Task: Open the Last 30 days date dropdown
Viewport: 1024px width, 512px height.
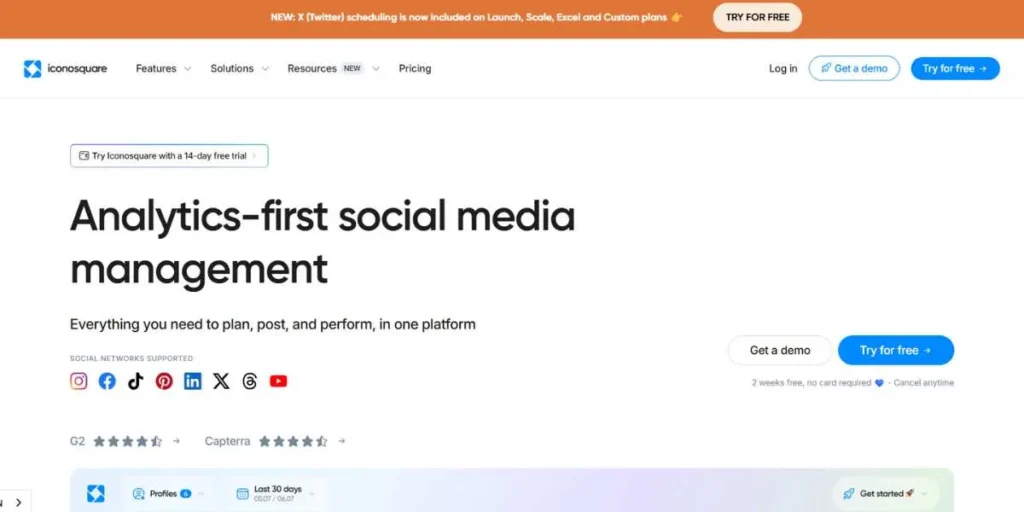Action: [x=276, y=494]
